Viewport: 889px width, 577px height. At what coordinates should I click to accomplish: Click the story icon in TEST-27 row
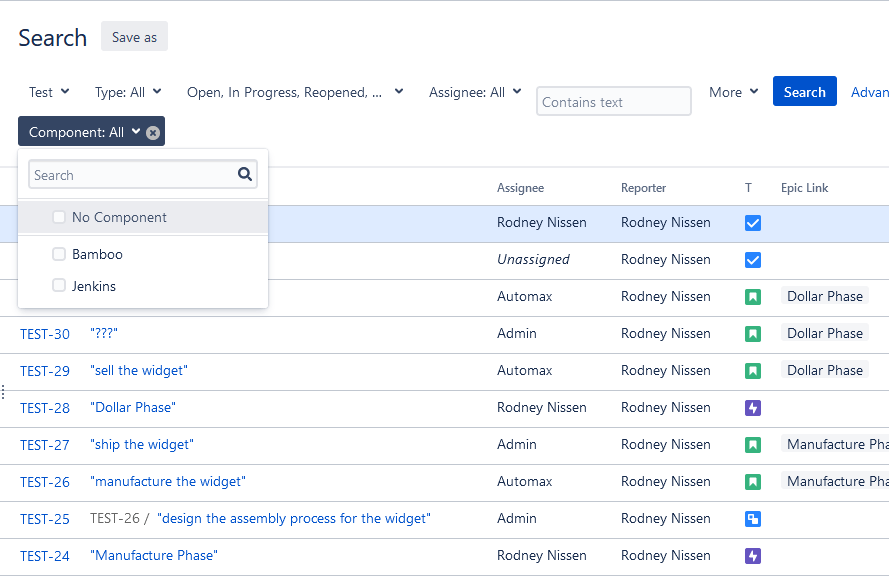pyautogui.click(x=753, y=445)
